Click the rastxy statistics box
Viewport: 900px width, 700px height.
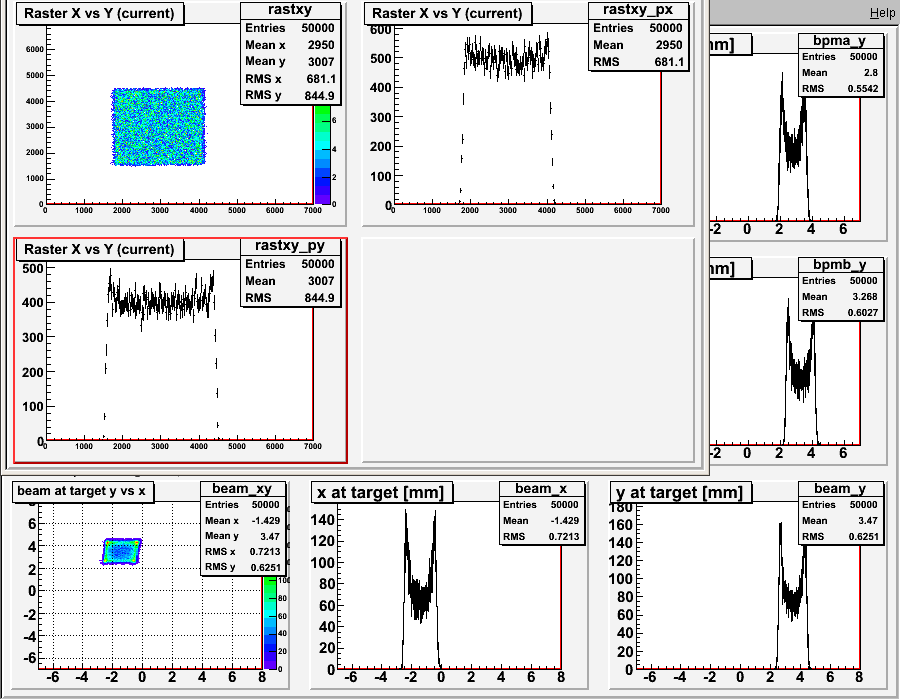coord(290,54)
